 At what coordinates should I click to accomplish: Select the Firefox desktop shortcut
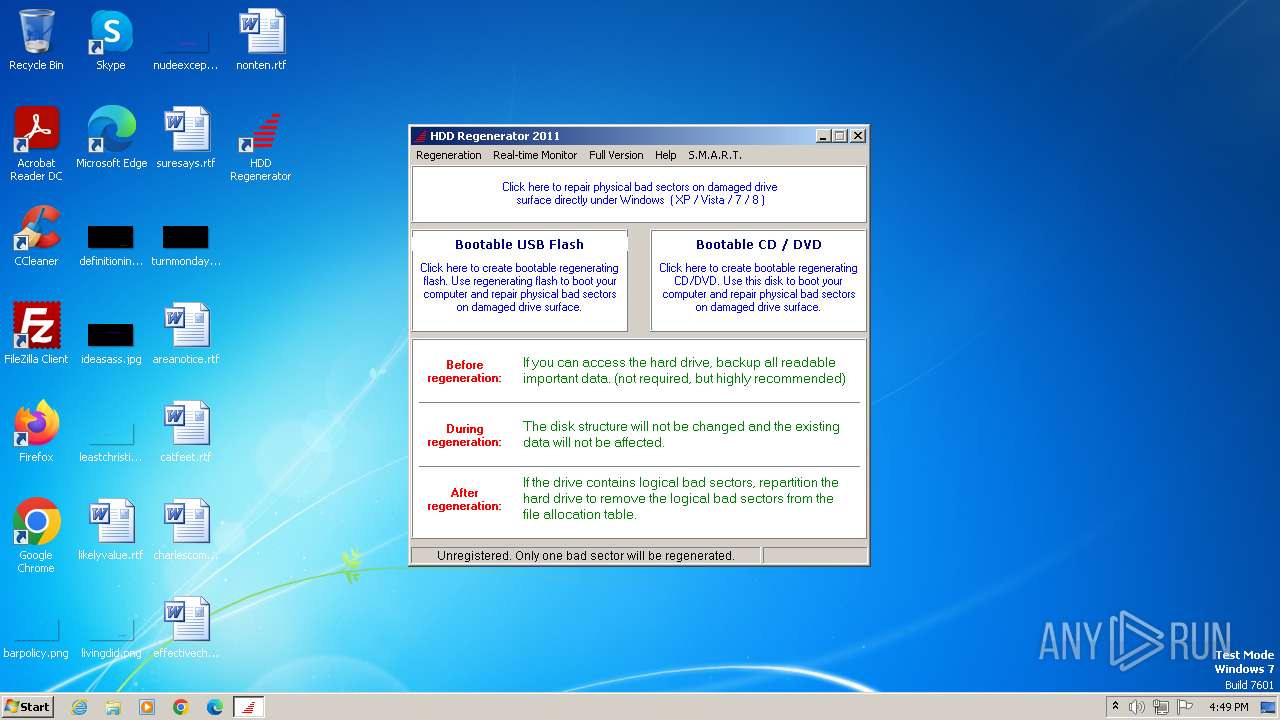pyautogui.click(x=36, y=432)
